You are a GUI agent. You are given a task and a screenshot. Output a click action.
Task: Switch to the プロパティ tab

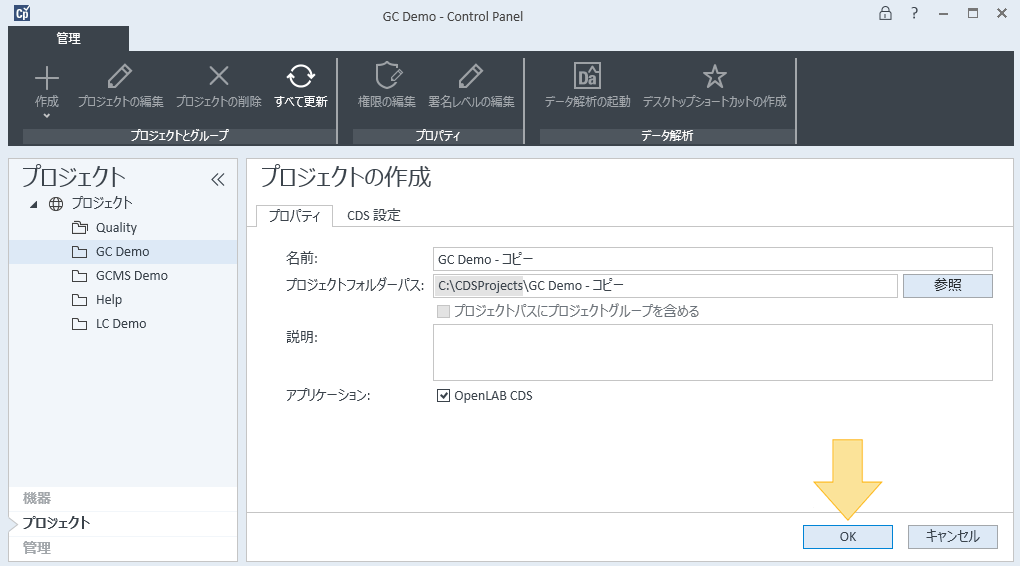[295, 215]
